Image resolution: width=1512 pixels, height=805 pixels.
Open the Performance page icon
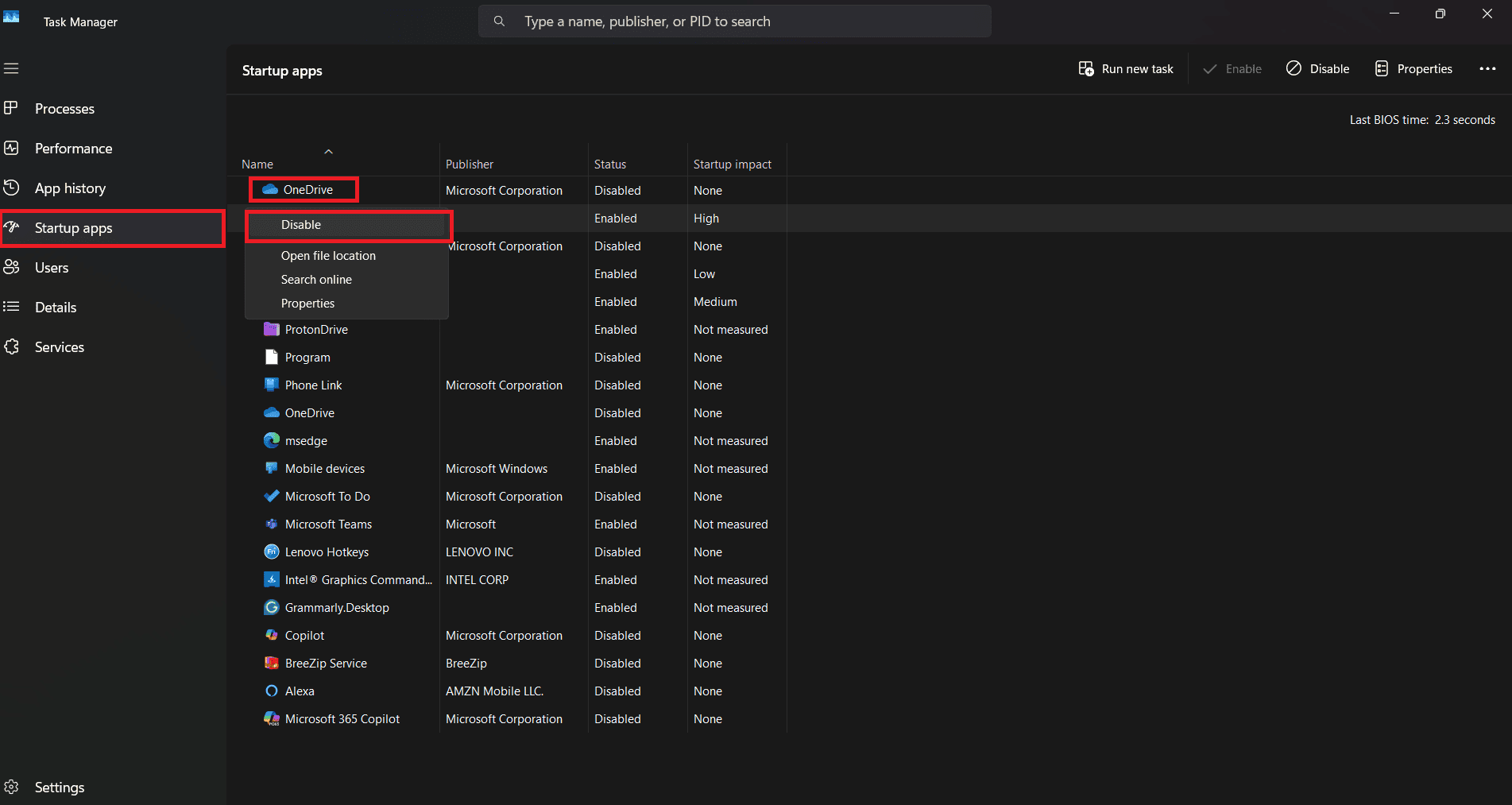(11, 148)
